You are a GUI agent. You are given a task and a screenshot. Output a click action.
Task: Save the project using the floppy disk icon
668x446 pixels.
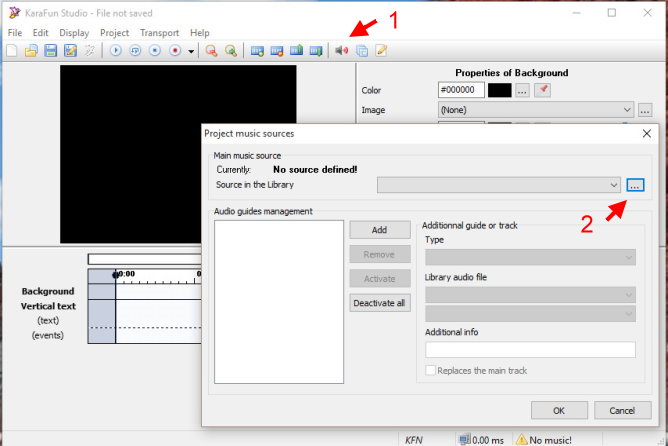point(50,51)
